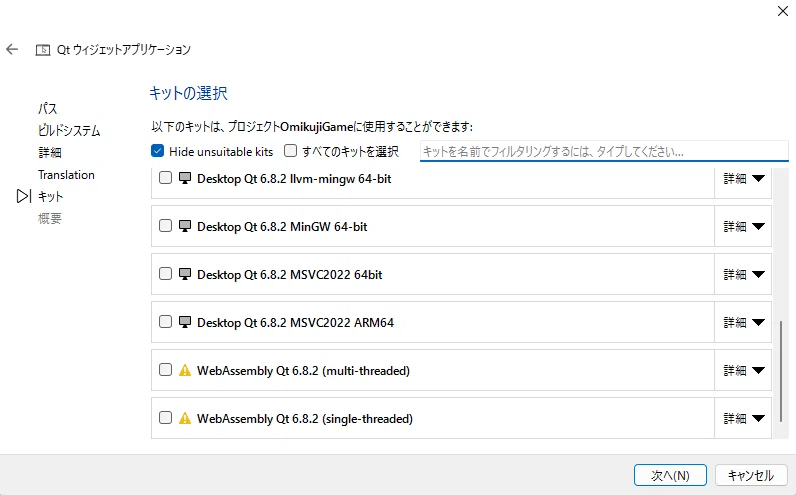This screenshot has width=796, height=495.
Task: Tick the Desktop Qt 6.8.2 MinGW 64-bit checkbox
Action: click(x=165, y=225)
